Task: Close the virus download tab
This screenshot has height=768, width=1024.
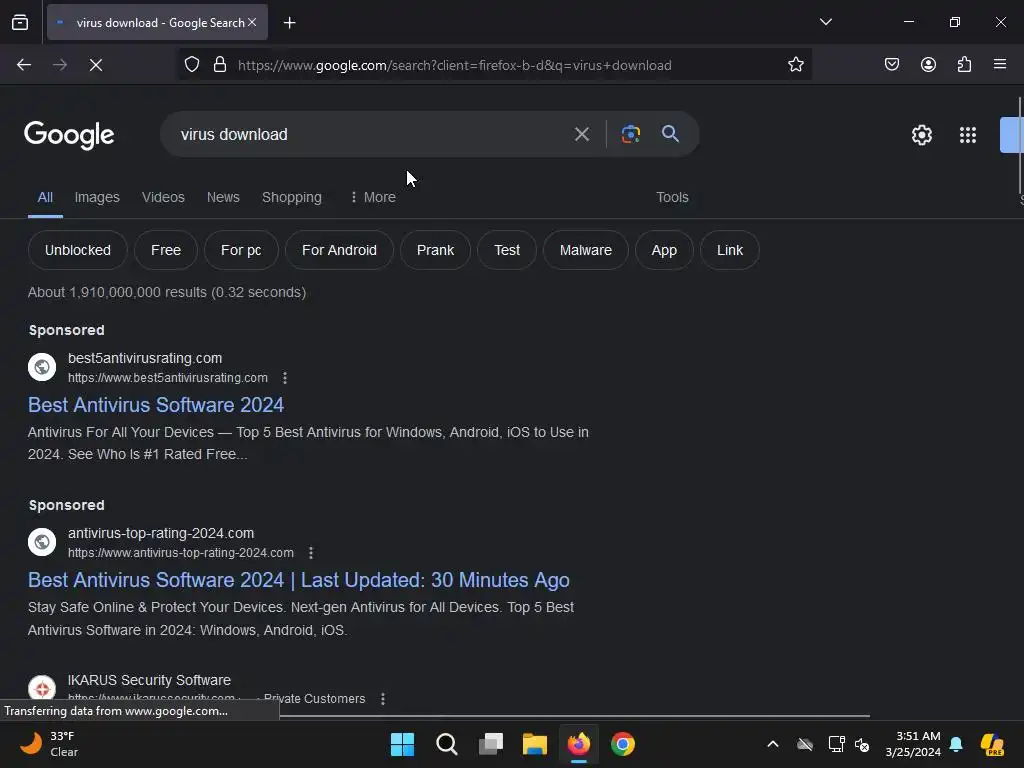Action: [252, 22]
